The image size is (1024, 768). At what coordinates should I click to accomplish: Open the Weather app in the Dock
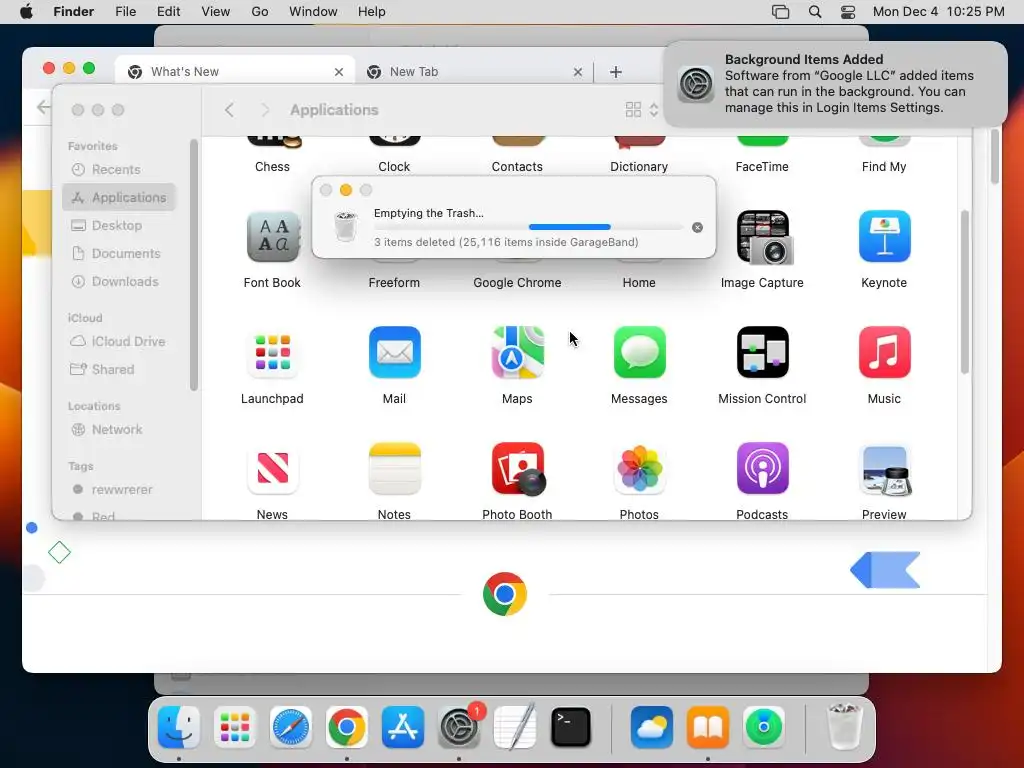coord(652,727)
